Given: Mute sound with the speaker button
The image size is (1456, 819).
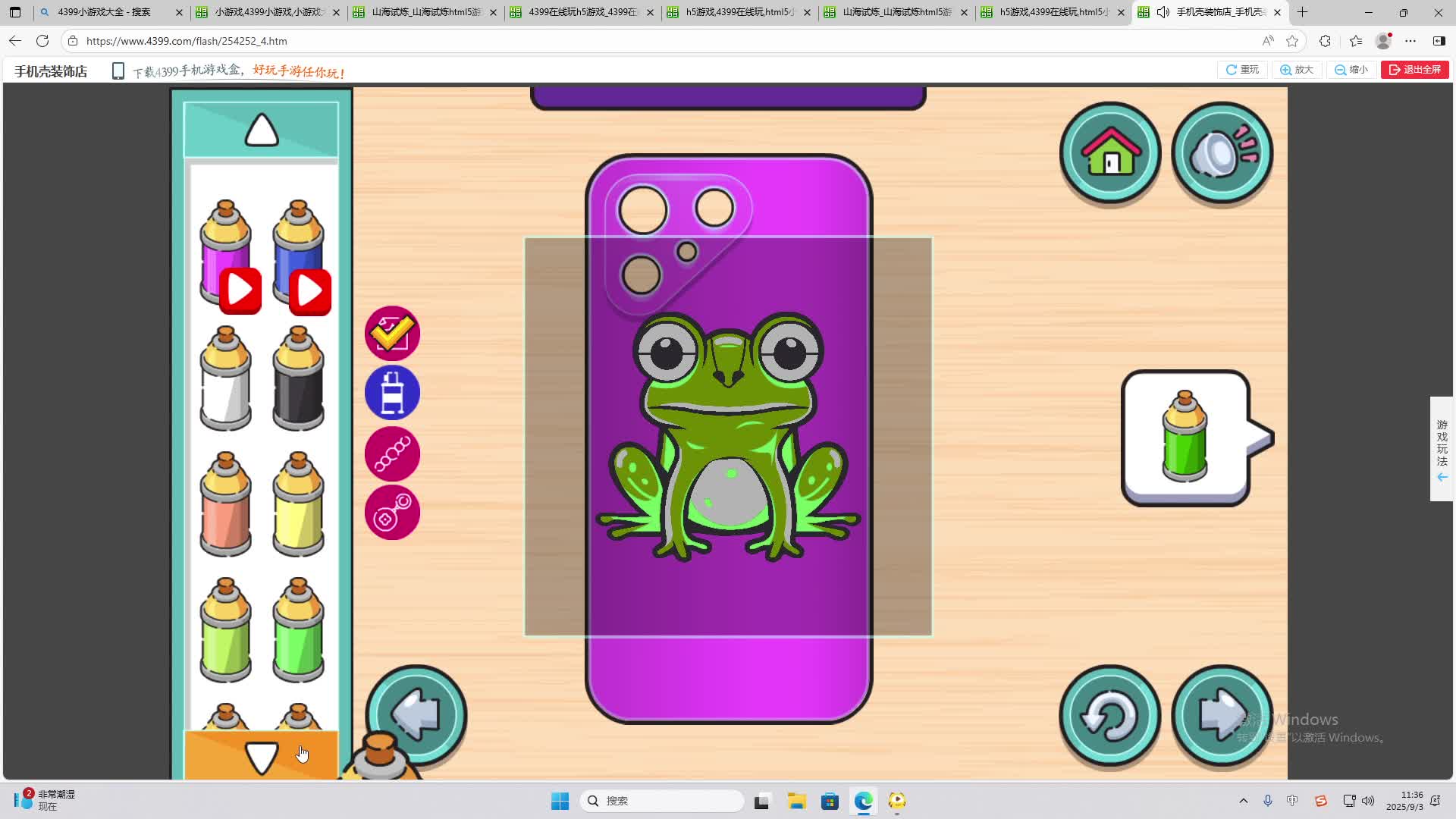Looking at the screenshot, I should (x=1222, y=152).
